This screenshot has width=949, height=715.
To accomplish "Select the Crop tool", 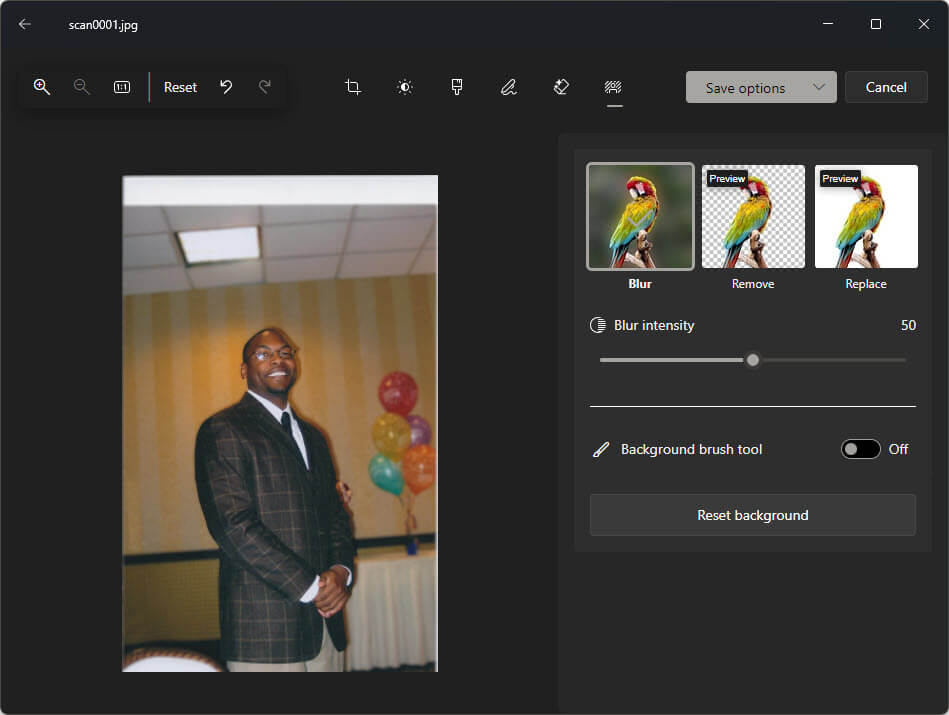I will click(353, 87).
